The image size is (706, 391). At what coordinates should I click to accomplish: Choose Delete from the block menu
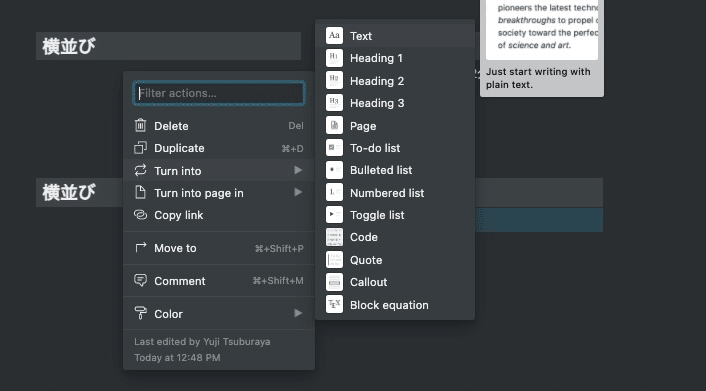tap(219, 126)
